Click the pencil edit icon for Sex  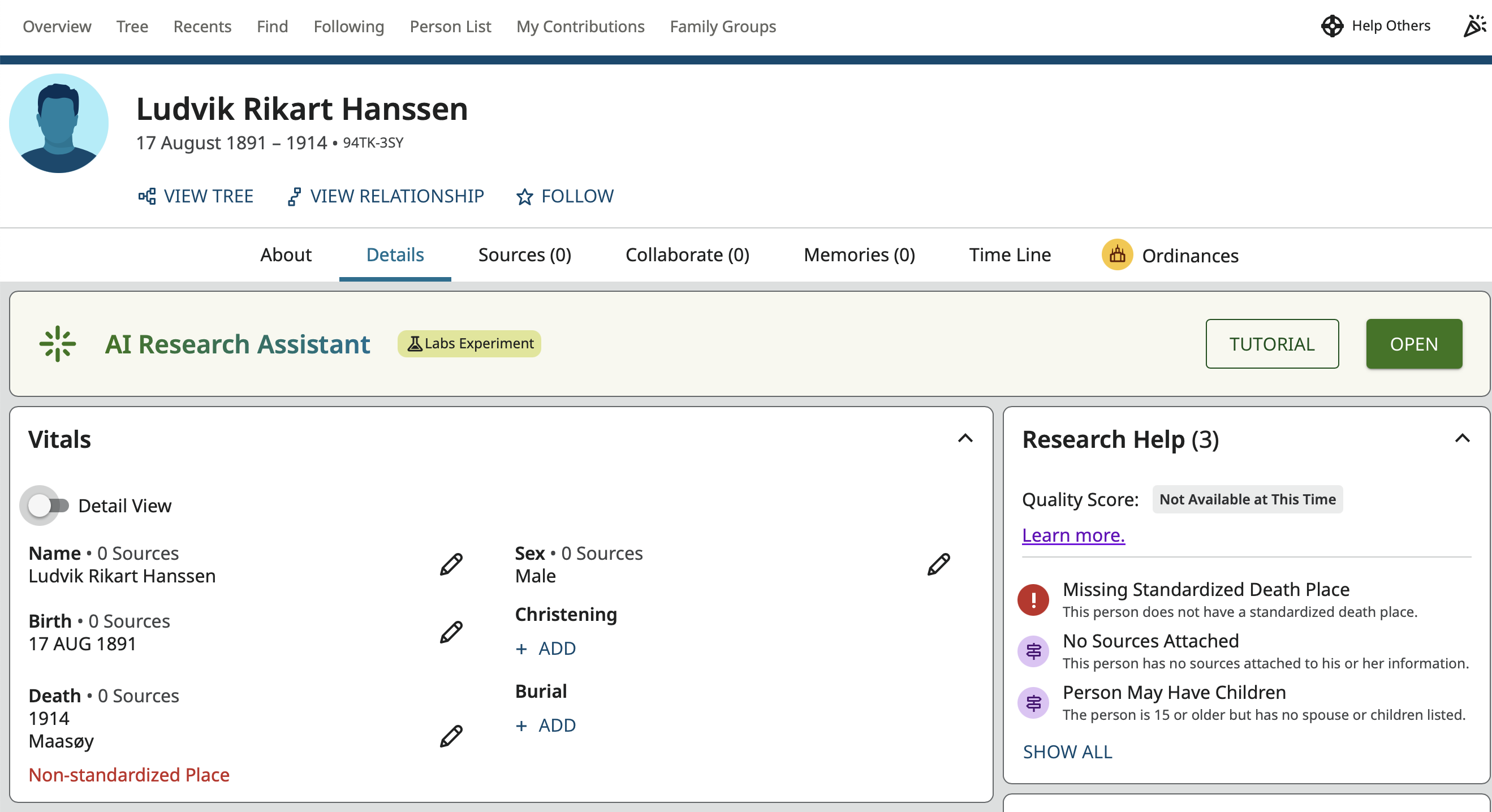[x=938, y=564]
